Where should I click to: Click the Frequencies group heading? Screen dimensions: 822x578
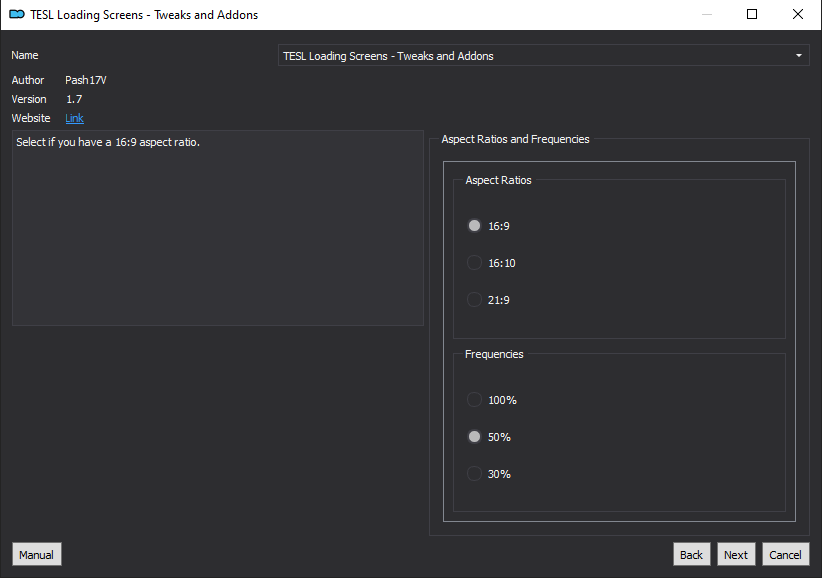click(494, 354)
